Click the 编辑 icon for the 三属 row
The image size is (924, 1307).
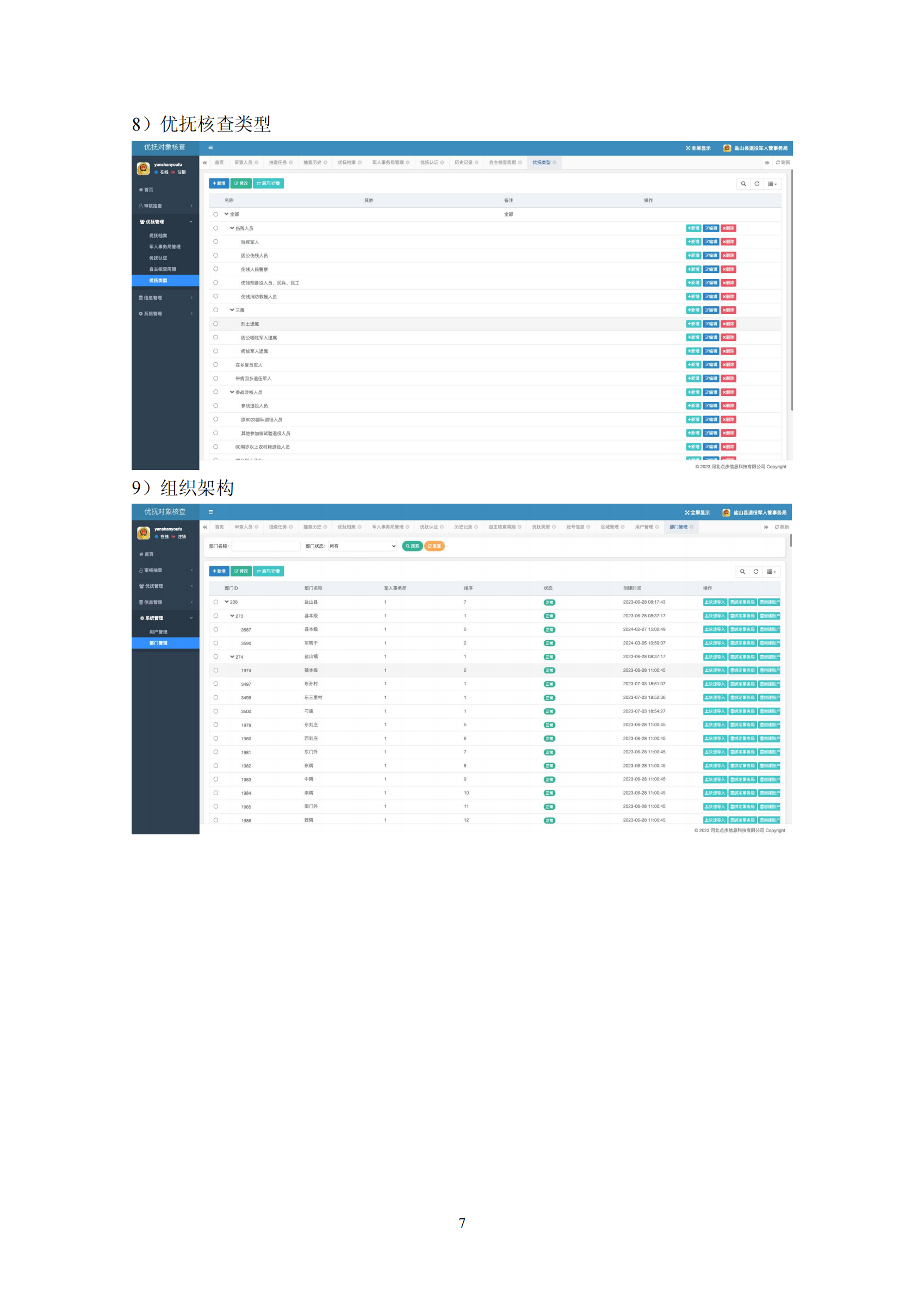(710, 310)
